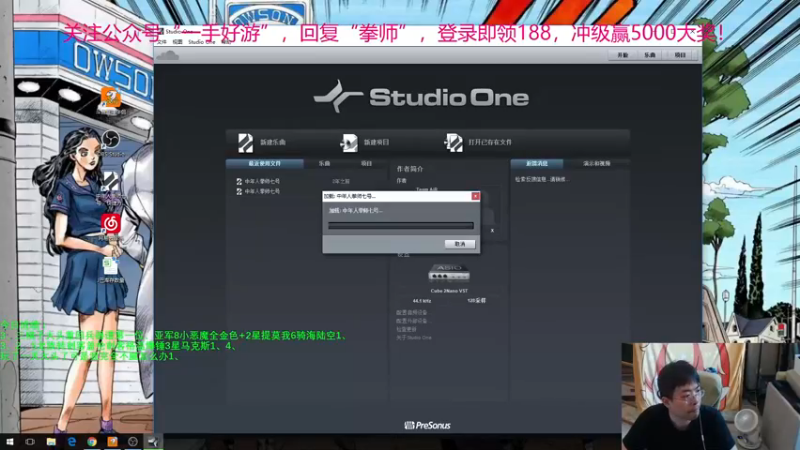Switch to the 最近使用文件 tab
This screenshot has height=450, width=800.
click(x=265, y=163)
